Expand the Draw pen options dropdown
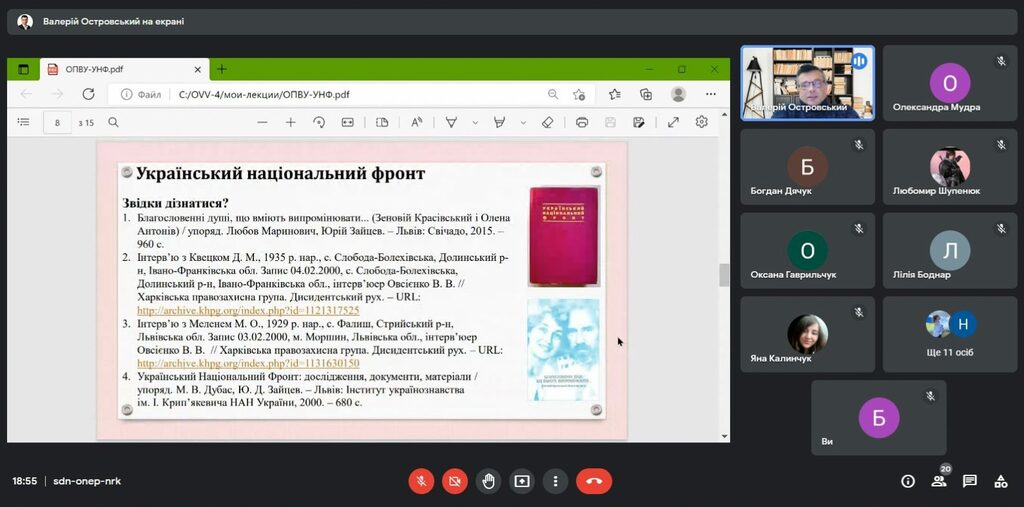Viewport: 1024px width, 507px height. [x=473, y=122]
